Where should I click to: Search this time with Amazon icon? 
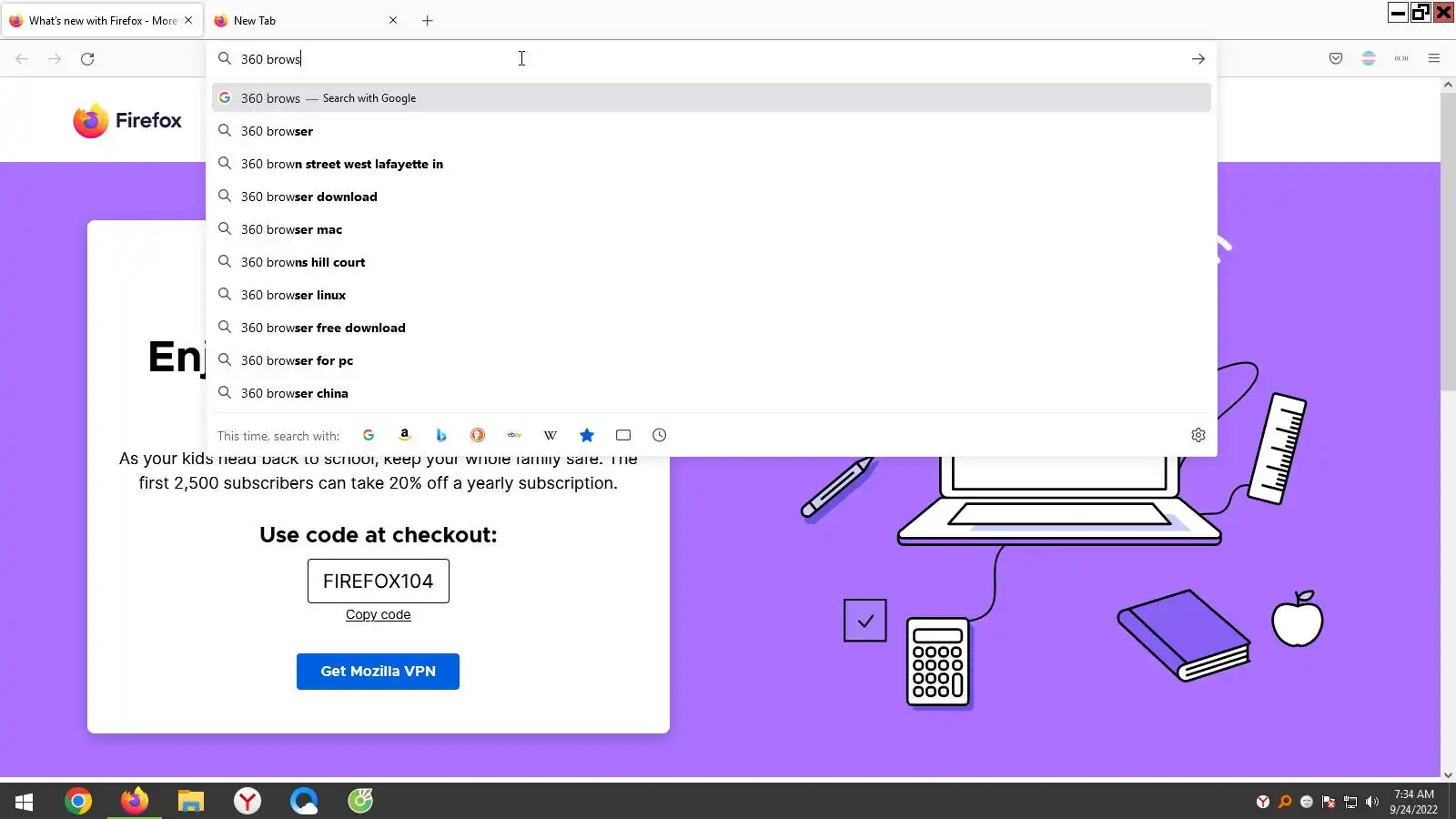tap(405, 435)
